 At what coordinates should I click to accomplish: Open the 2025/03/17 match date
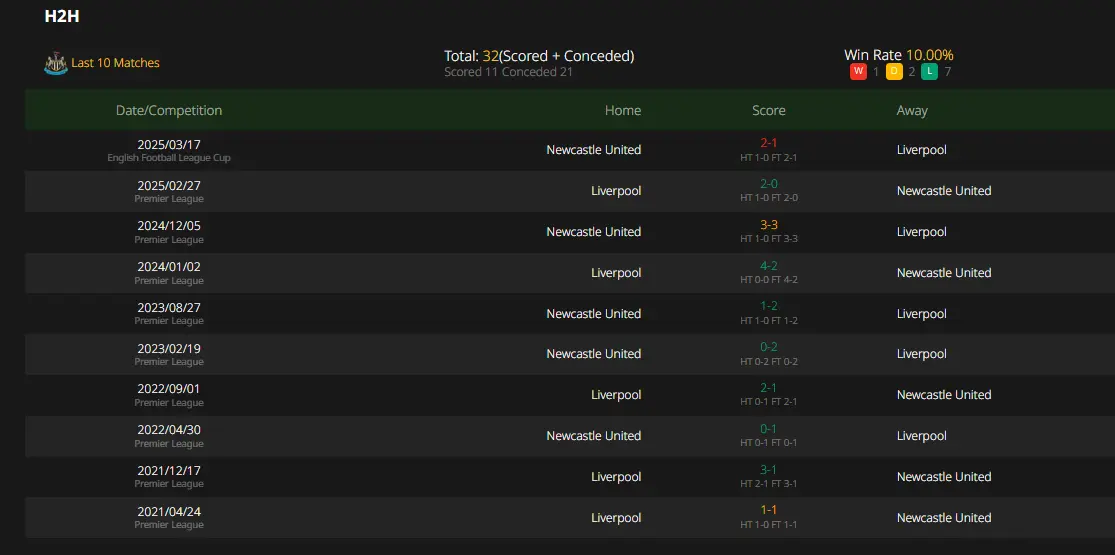pos(169,144)
